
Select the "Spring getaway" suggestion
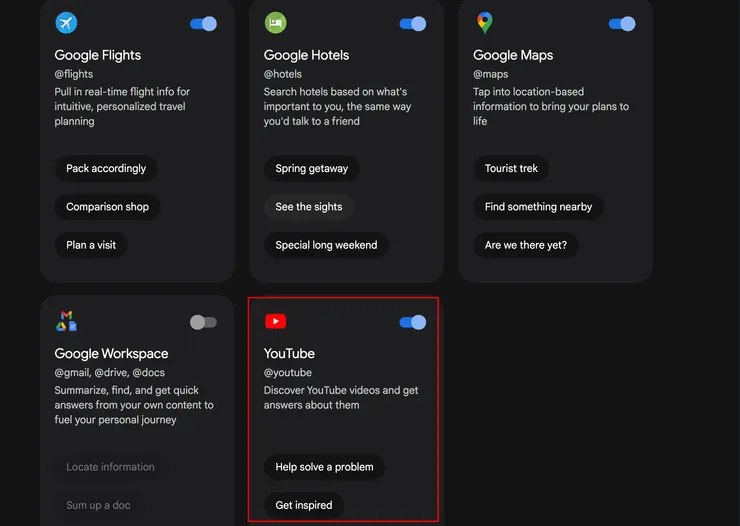[312, 169]
